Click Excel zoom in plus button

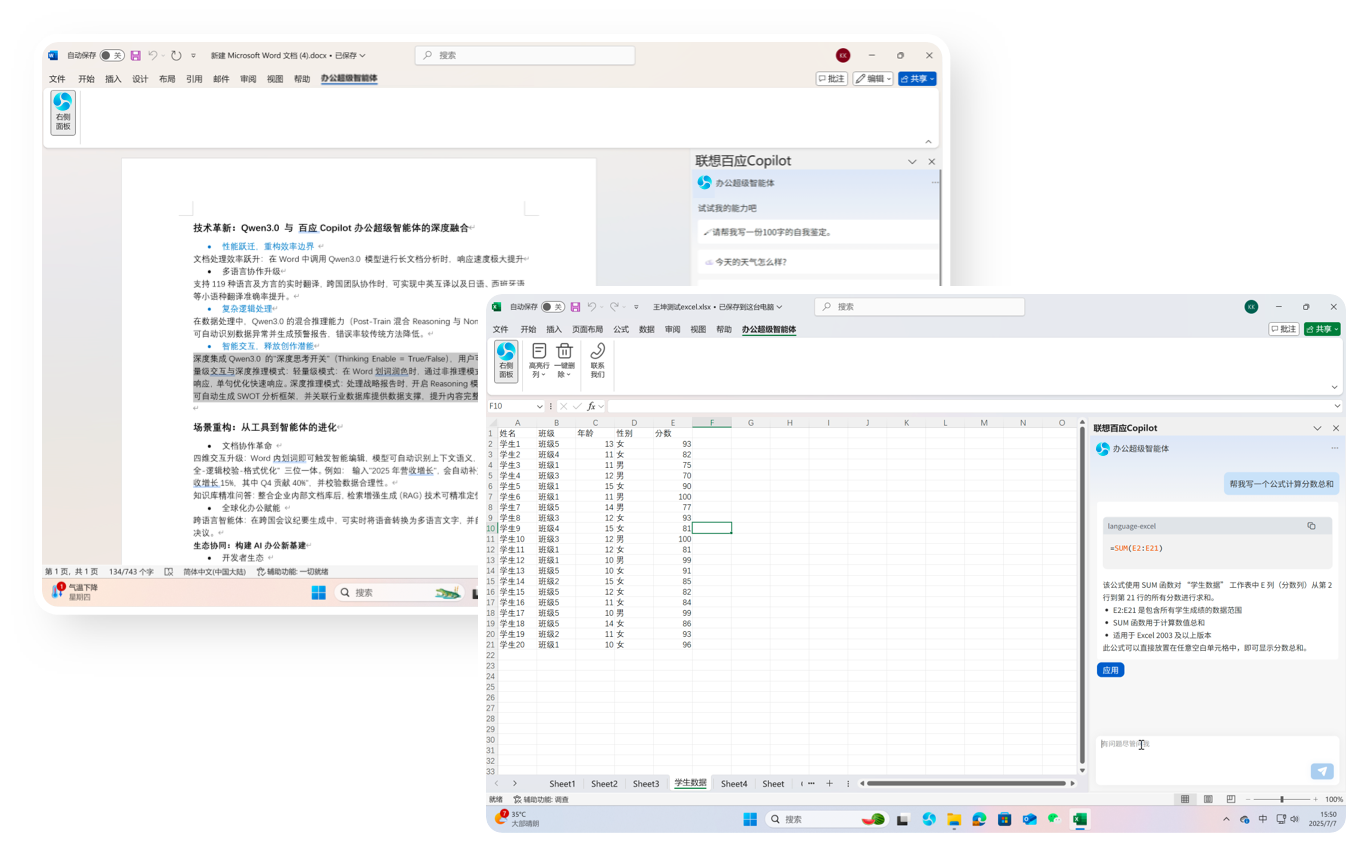(x=1315, y=799)
